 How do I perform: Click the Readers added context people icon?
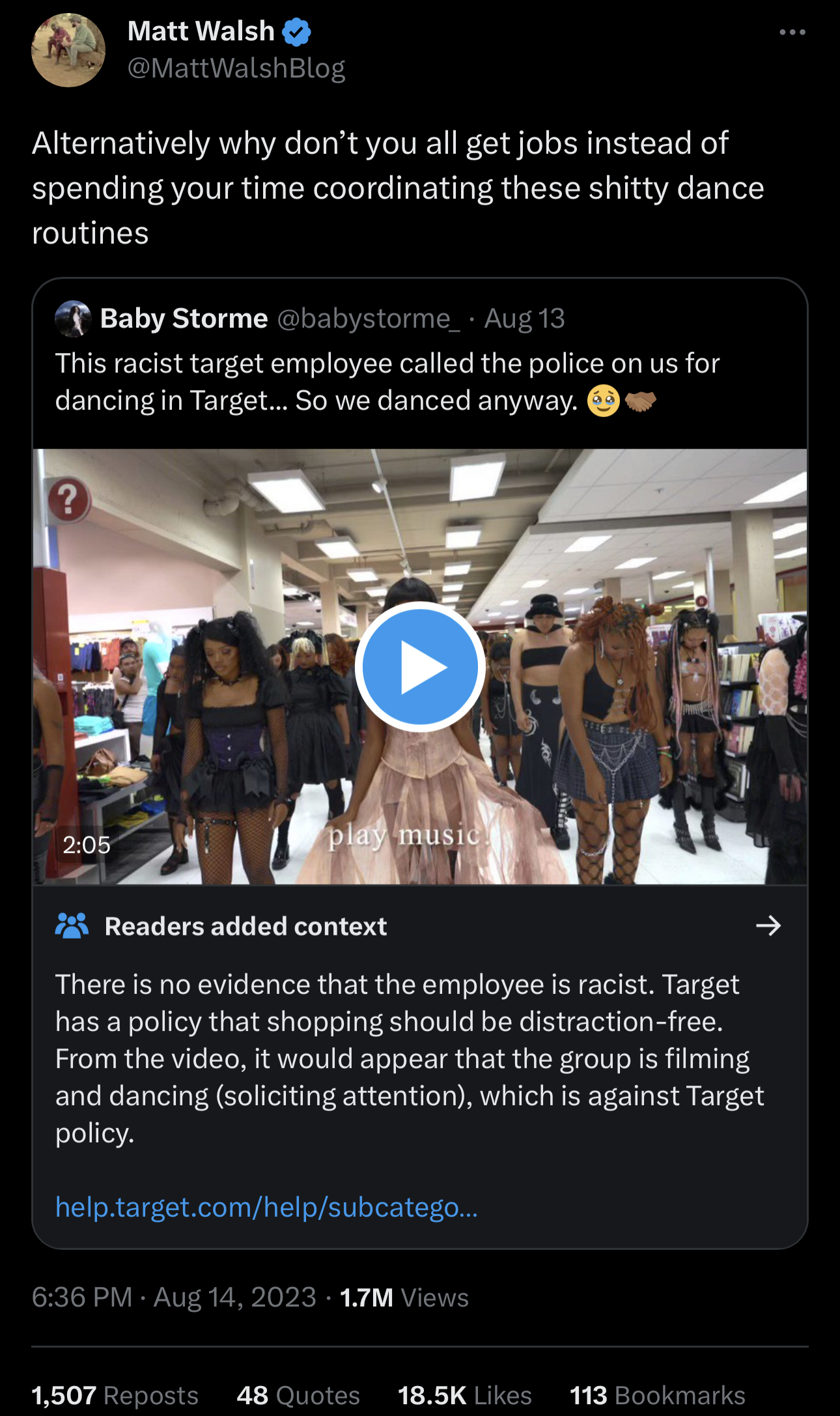pyautogui.click(x=72, y=926)
